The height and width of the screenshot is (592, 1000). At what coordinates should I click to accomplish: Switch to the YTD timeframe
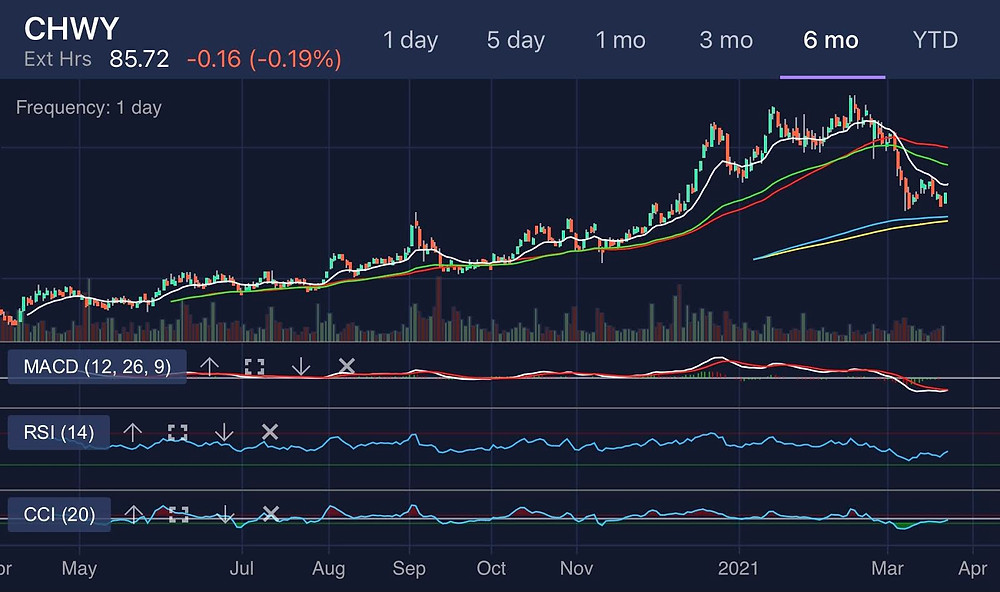click(935, 40)
